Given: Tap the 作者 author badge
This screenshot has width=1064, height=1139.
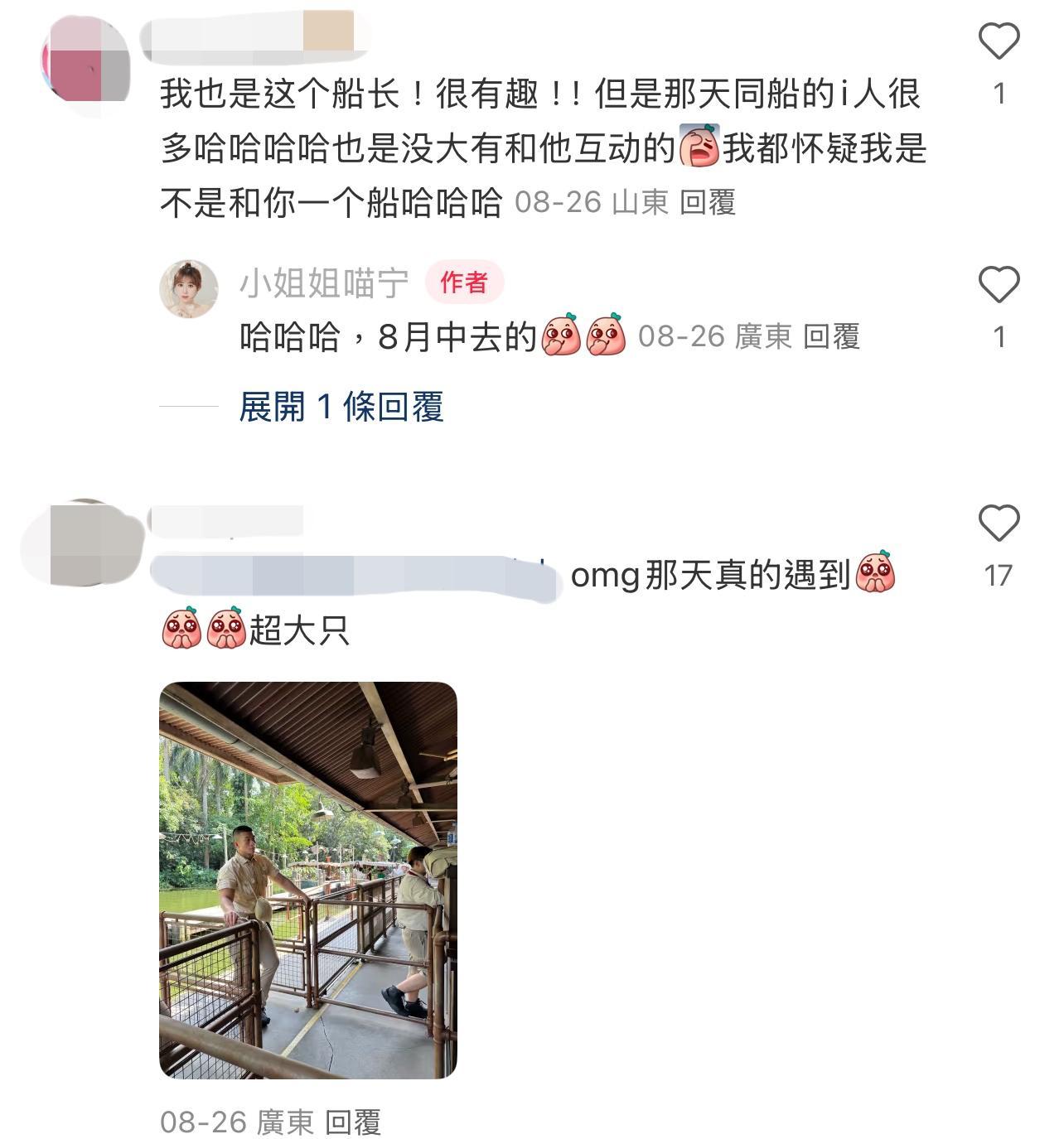Looking at the screenshot, I should (x=464, y=283).
